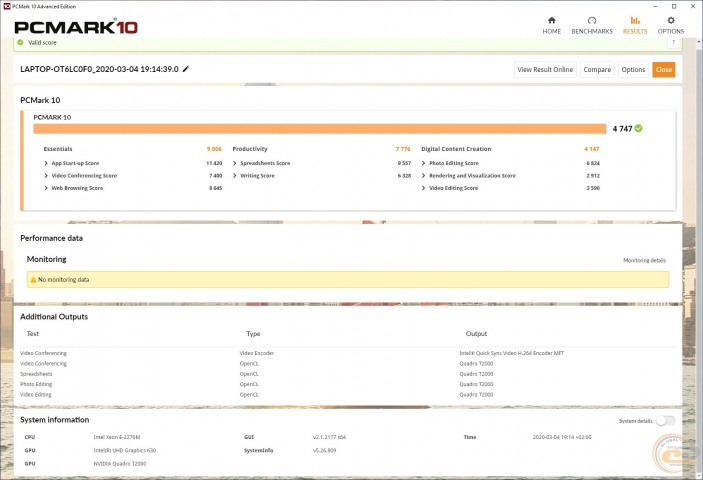Viewport: 703px width, 480px height.
Task: Expand App Start-up Score details
Action: [x=46, y=163]
